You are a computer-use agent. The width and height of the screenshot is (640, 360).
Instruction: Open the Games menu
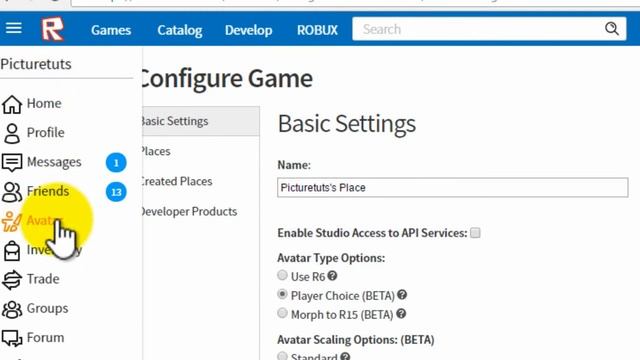pos(111,30)
